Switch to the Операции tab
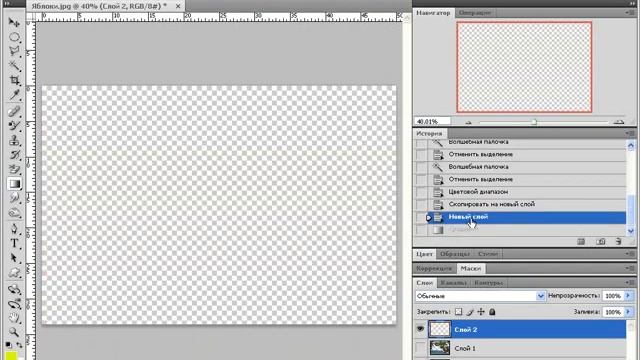Screen dimensions: 640x360 pos(475,13)
